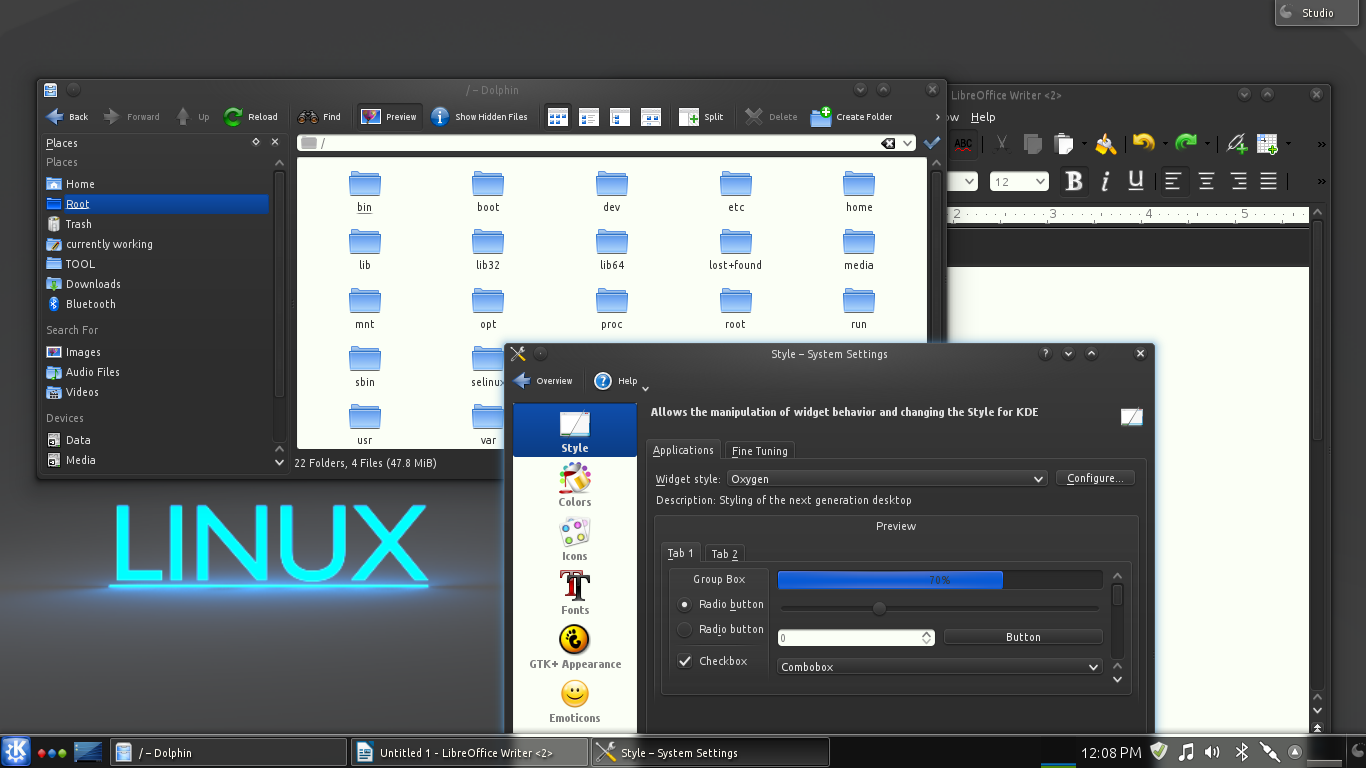The width and height of the screenshot is (1366, 768).
Task: Select the lost+found folder
Action: 736,249
